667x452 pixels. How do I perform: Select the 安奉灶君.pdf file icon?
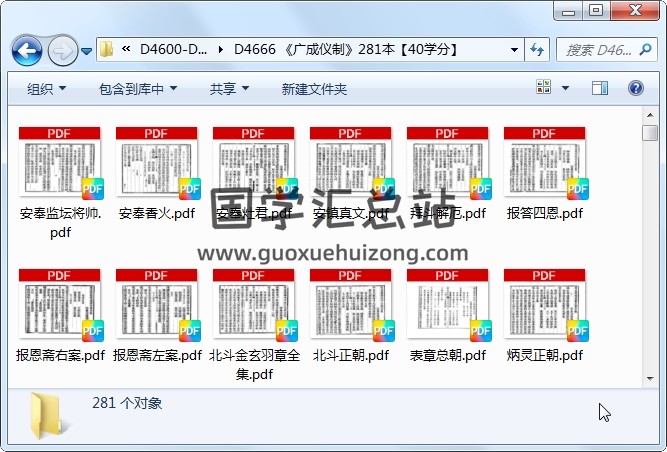(254, 163)
